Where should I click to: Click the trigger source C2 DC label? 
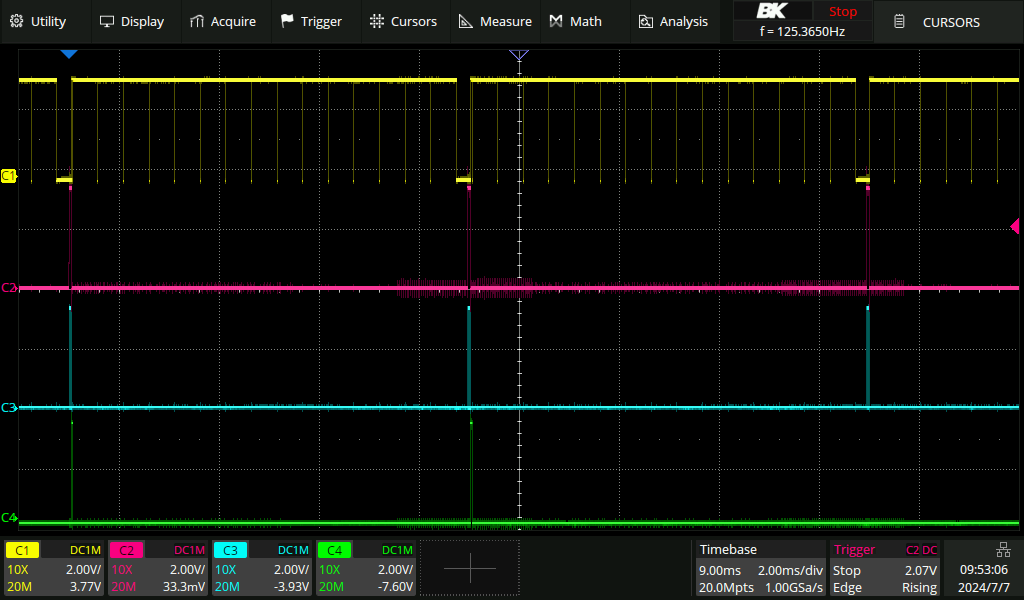click(x=921, y=550)
